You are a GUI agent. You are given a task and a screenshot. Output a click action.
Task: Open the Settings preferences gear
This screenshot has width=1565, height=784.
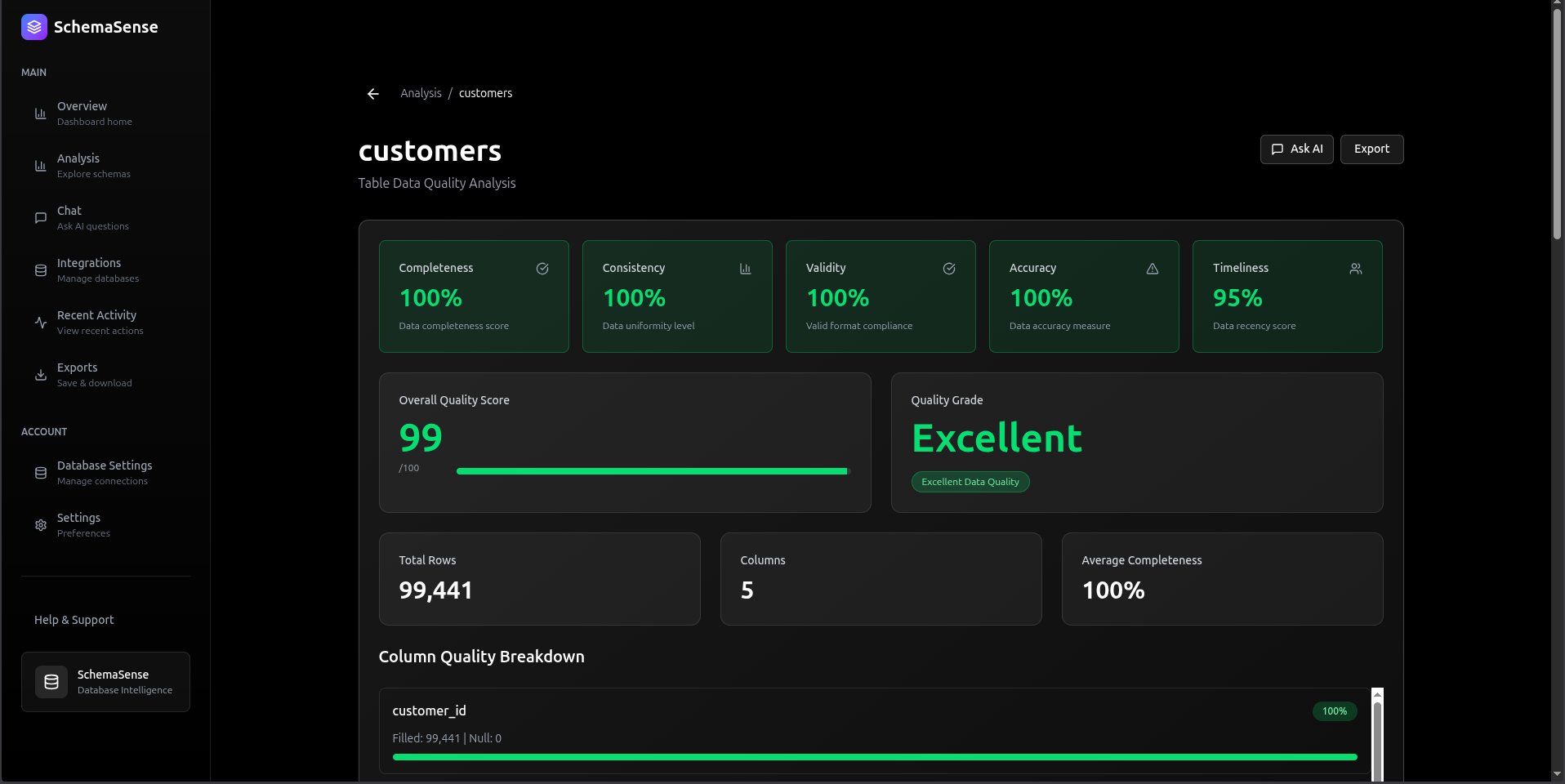click(40, 525)
